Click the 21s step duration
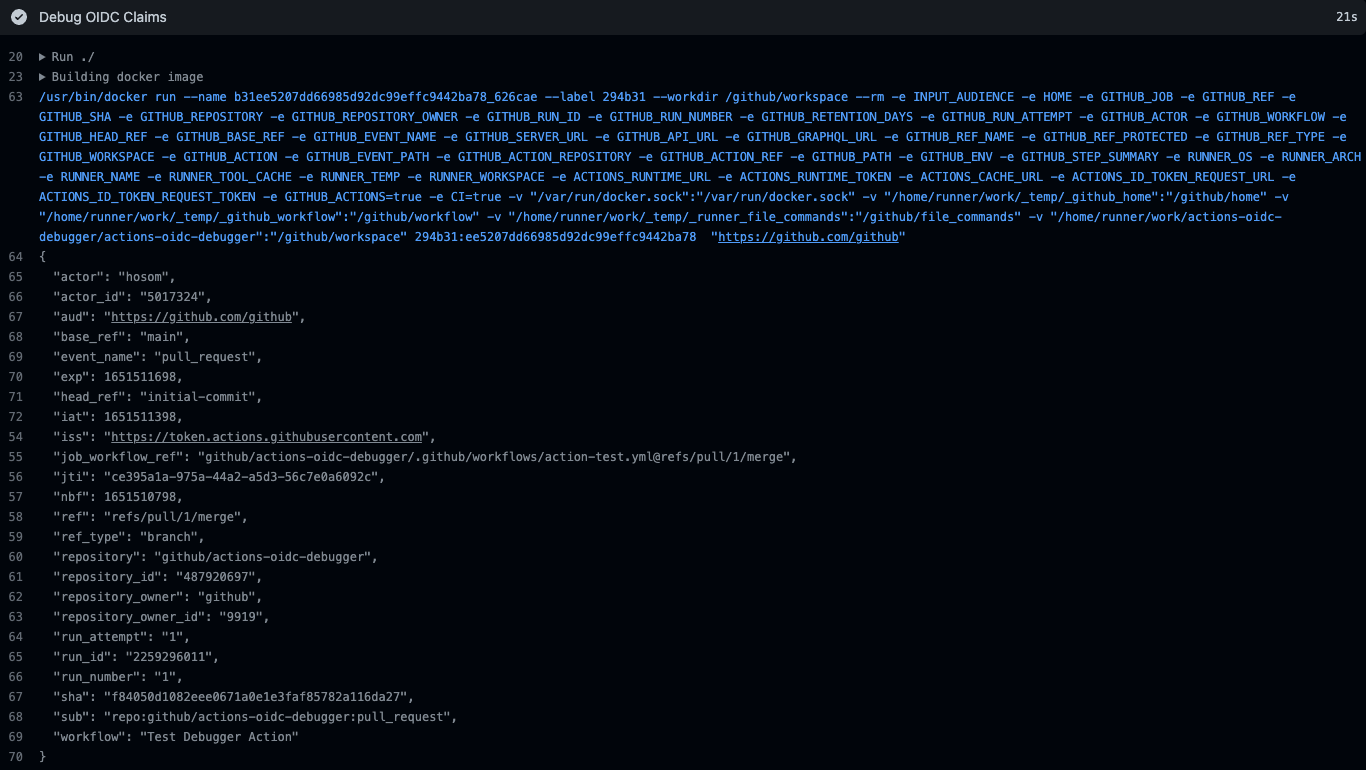 [1346, 17]
